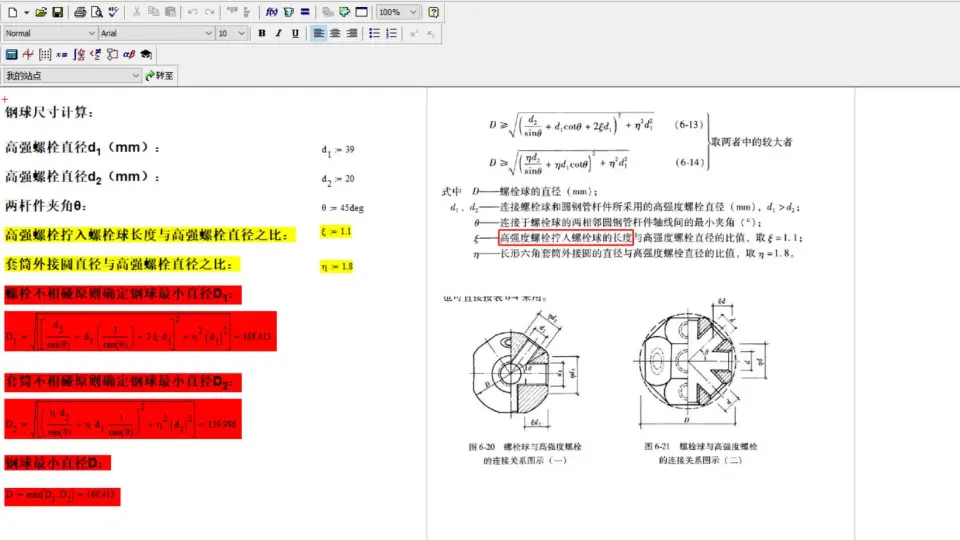
Task: Click the 钢球最小直径D label
Action: 58,463
